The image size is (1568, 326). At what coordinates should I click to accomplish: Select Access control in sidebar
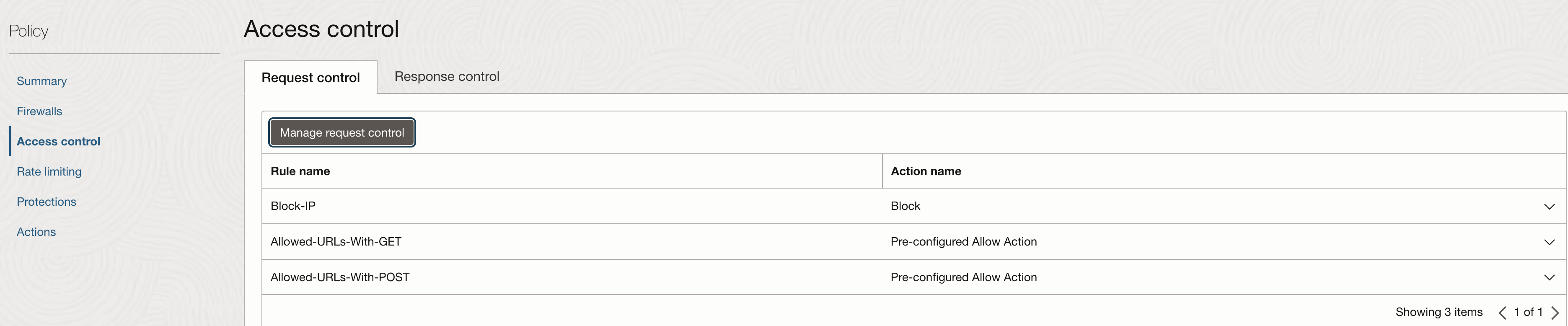[x=58, y=141]
